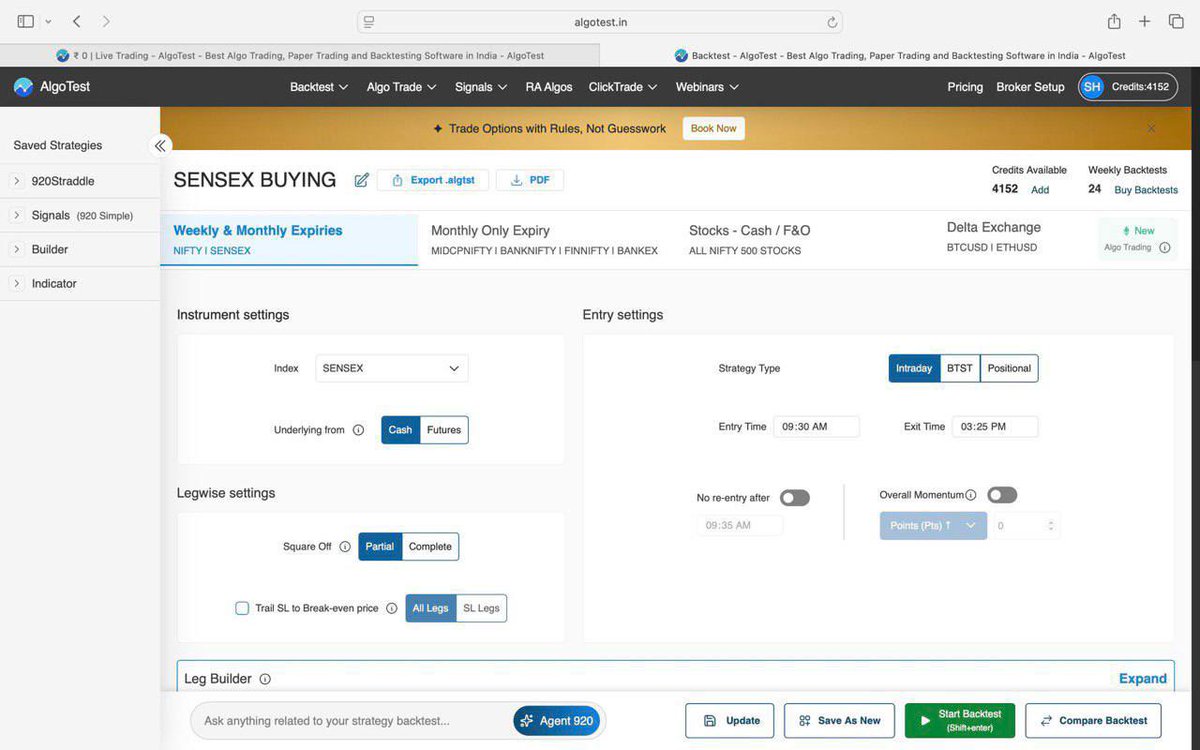
Task: Show Trail SL info icon
Action: (392, 608)
